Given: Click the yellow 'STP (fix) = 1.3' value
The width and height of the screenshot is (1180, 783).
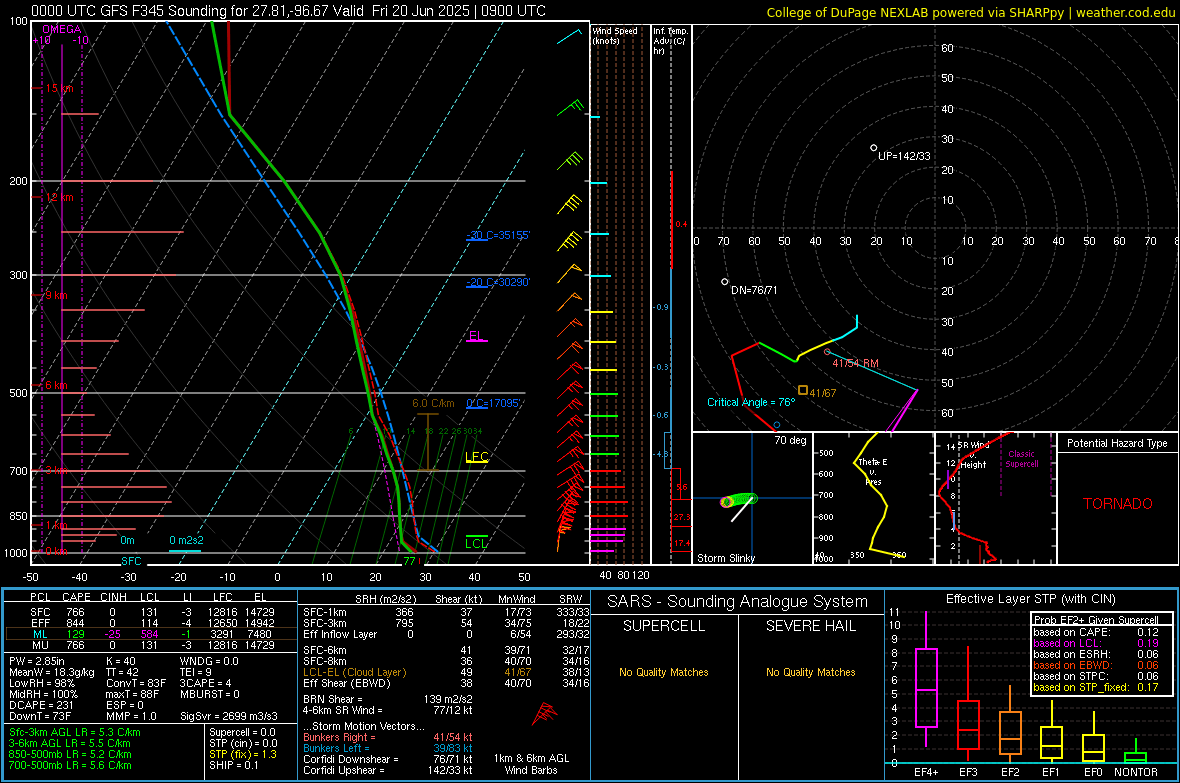Looking at the screenshot, I should click(x=243, y=754).
